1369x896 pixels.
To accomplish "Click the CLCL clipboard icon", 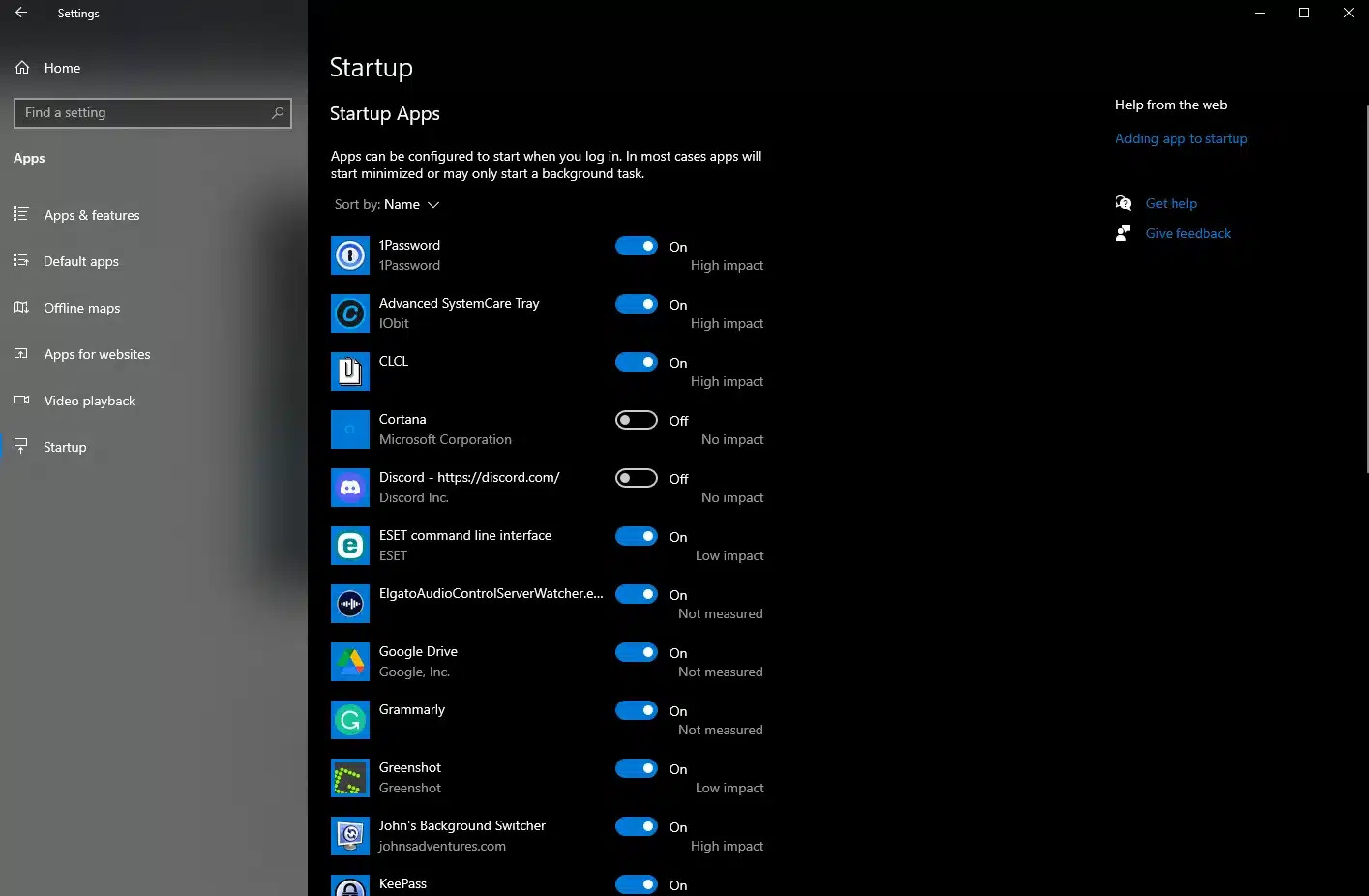I will click(350, 372).
